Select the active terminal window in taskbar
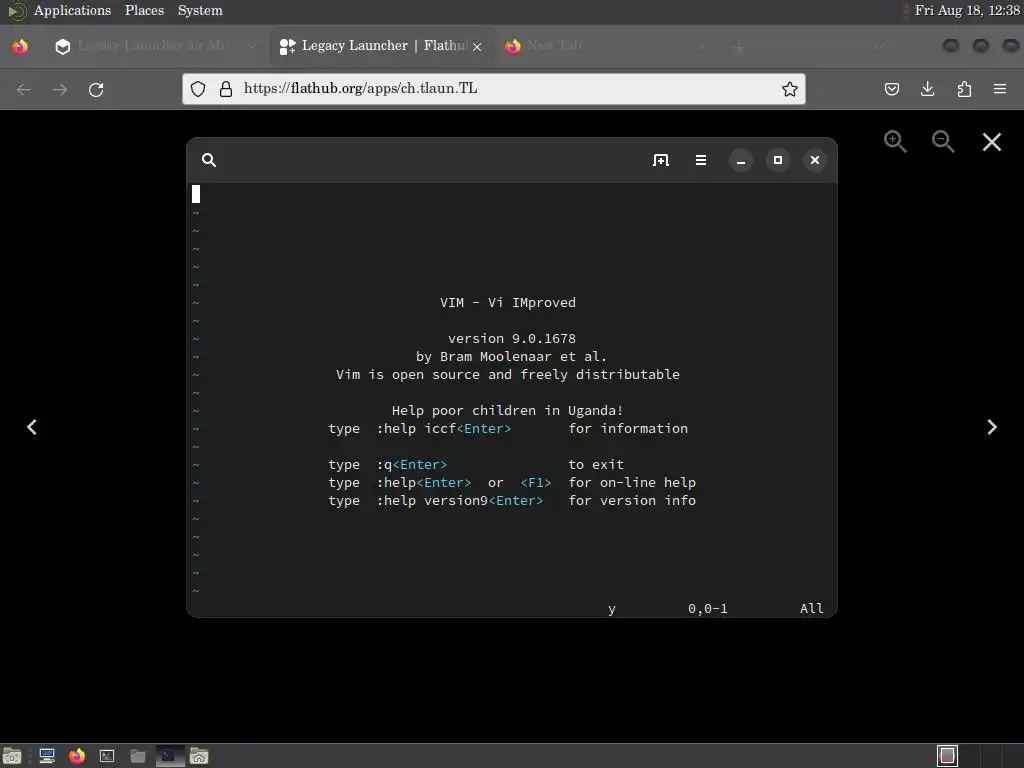This screenshot has height=768, width=1024. (x=170, y=756)
